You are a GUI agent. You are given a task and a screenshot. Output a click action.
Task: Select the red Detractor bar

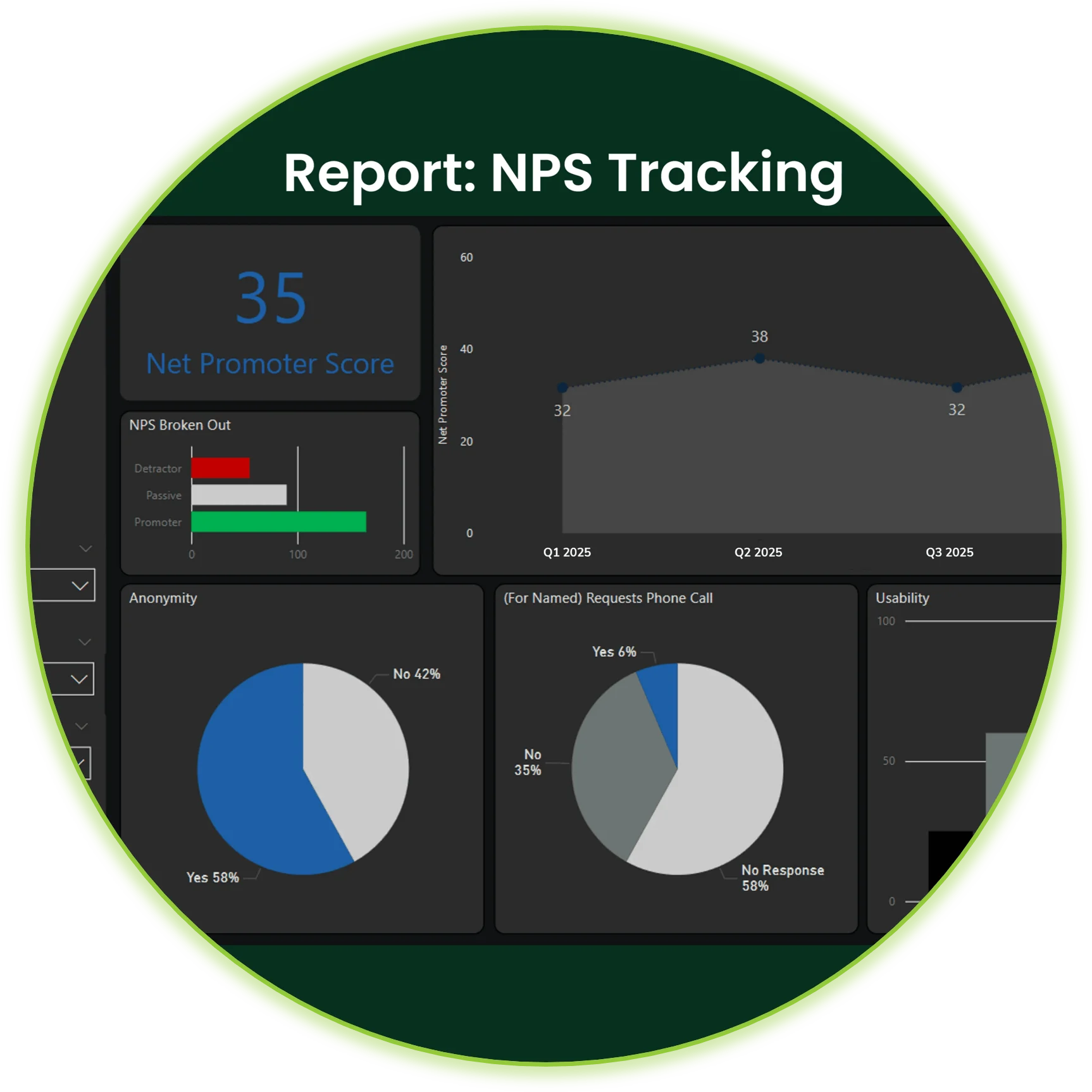click(x=221, y=468)
